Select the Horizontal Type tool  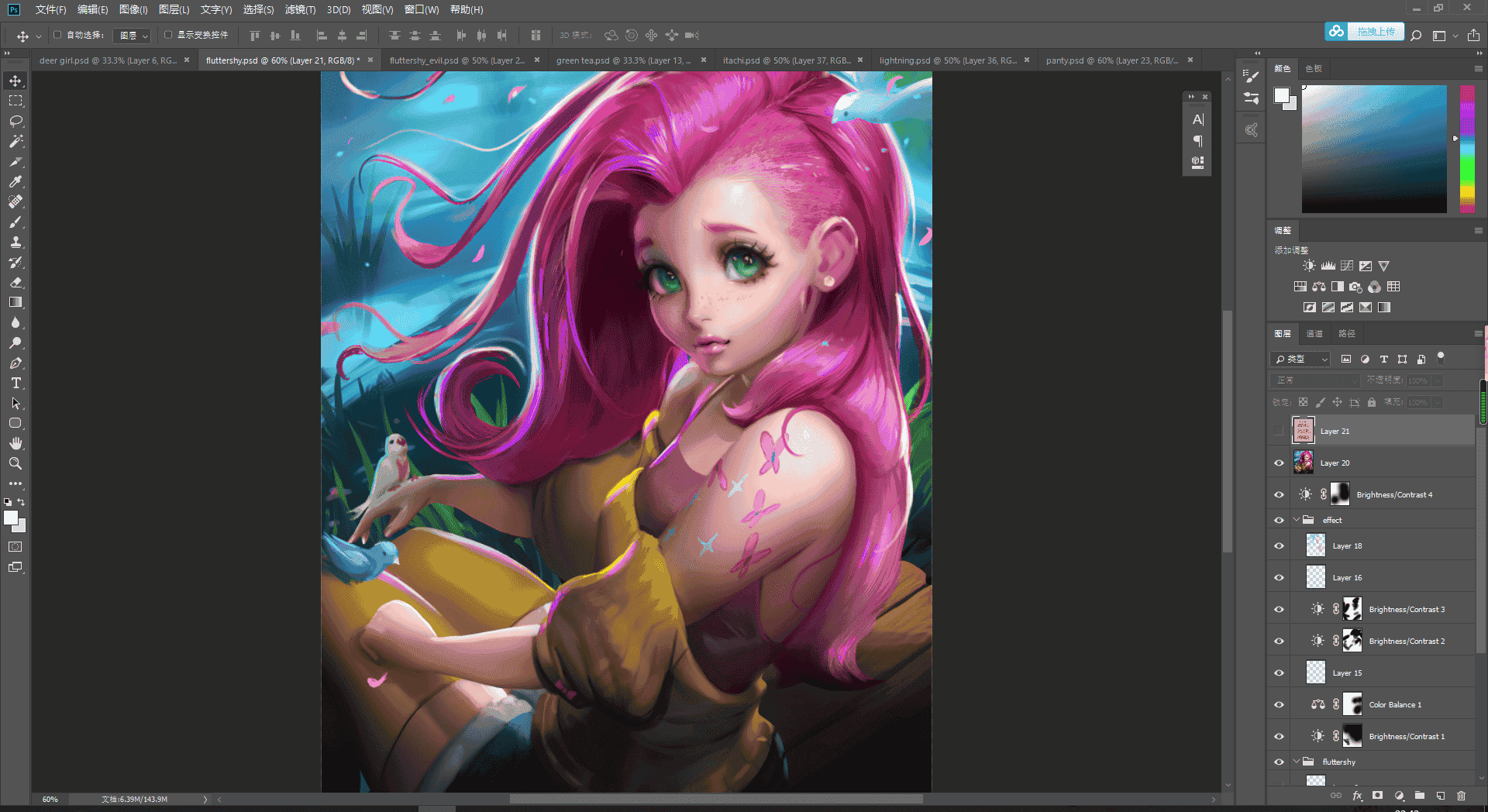(15, 384)
